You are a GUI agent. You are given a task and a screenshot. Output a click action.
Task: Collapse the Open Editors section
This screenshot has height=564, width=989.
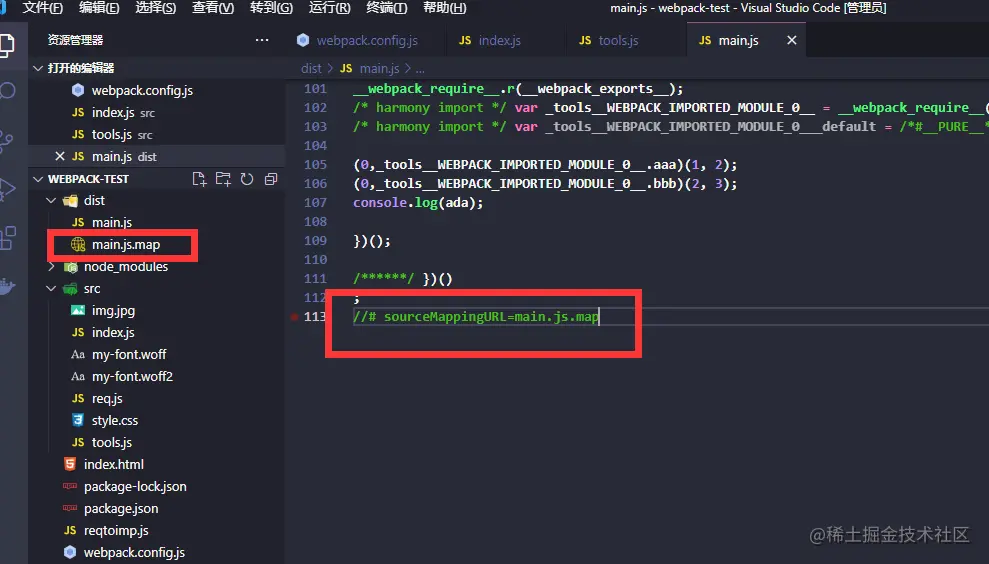pyautogui.click(x=38, y=68)
